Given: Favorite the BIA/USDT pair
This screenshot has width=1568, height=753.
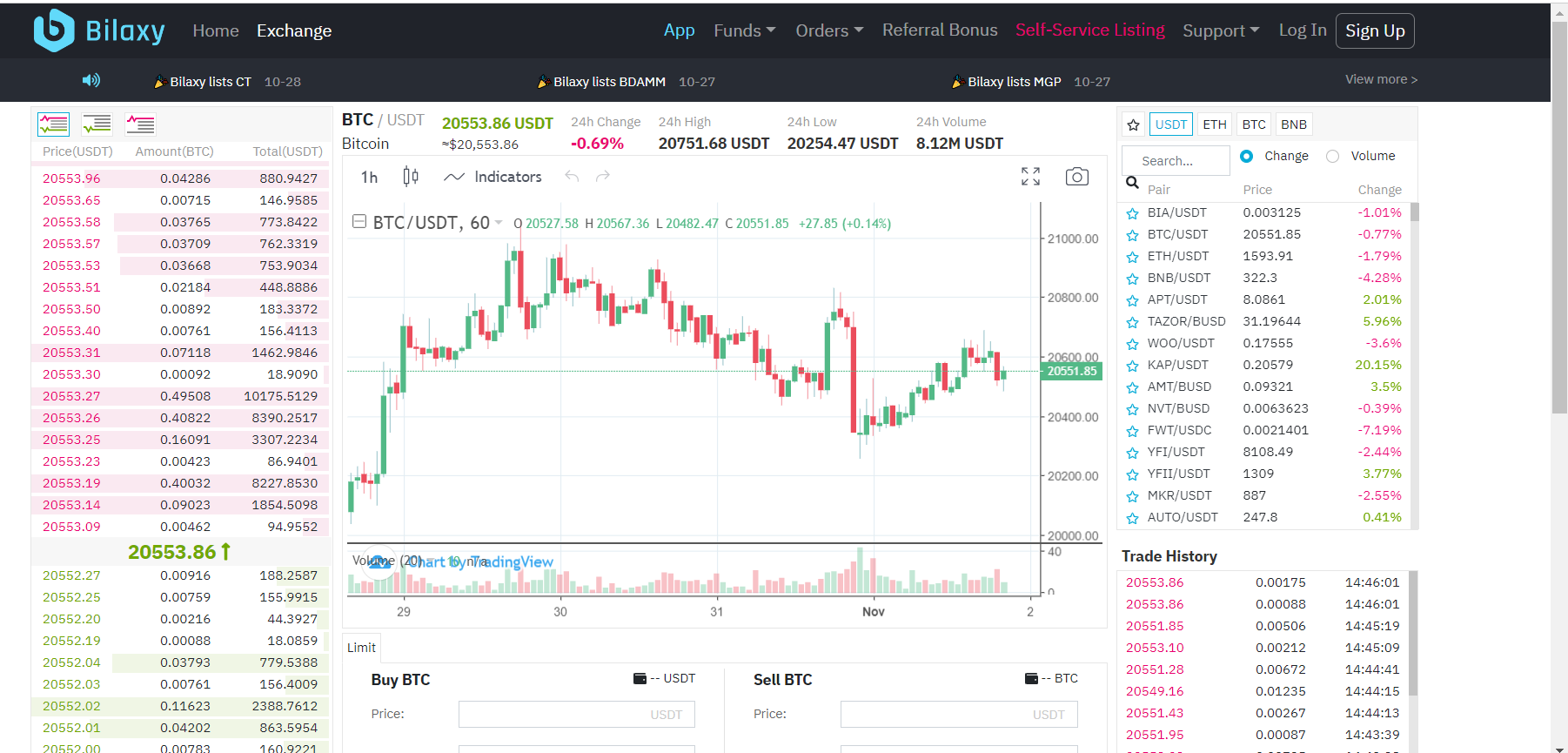Looking at the screenshot, I should (x=1132, y=213).
